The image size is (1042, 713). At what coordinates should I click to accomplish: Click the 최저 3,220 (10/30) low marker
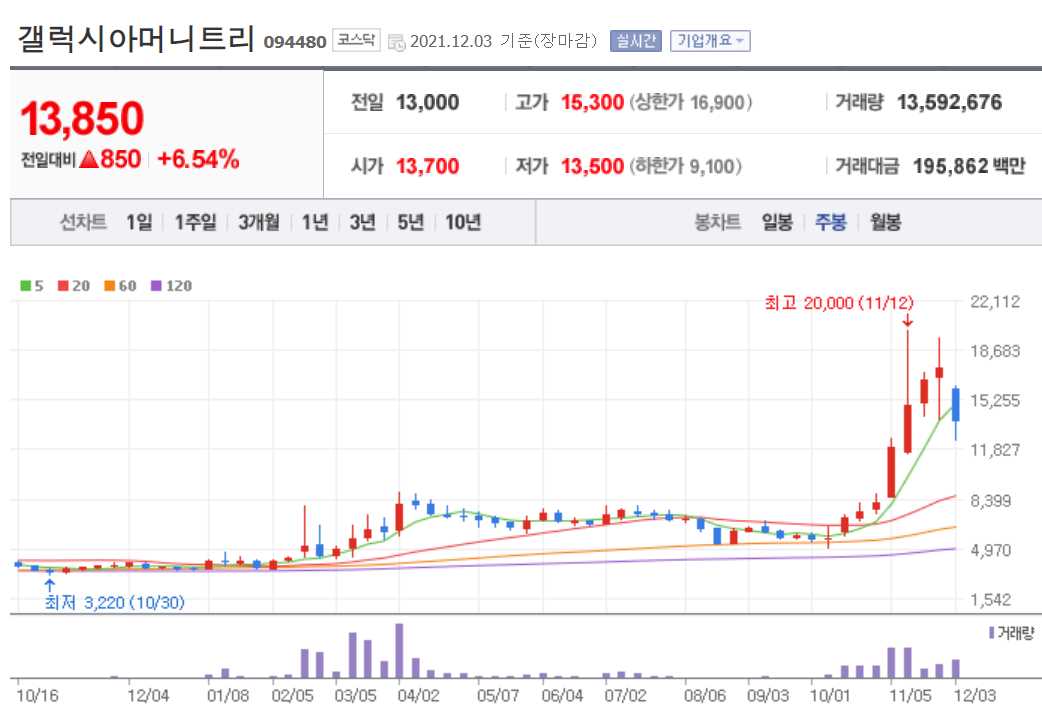pos(114,603)
